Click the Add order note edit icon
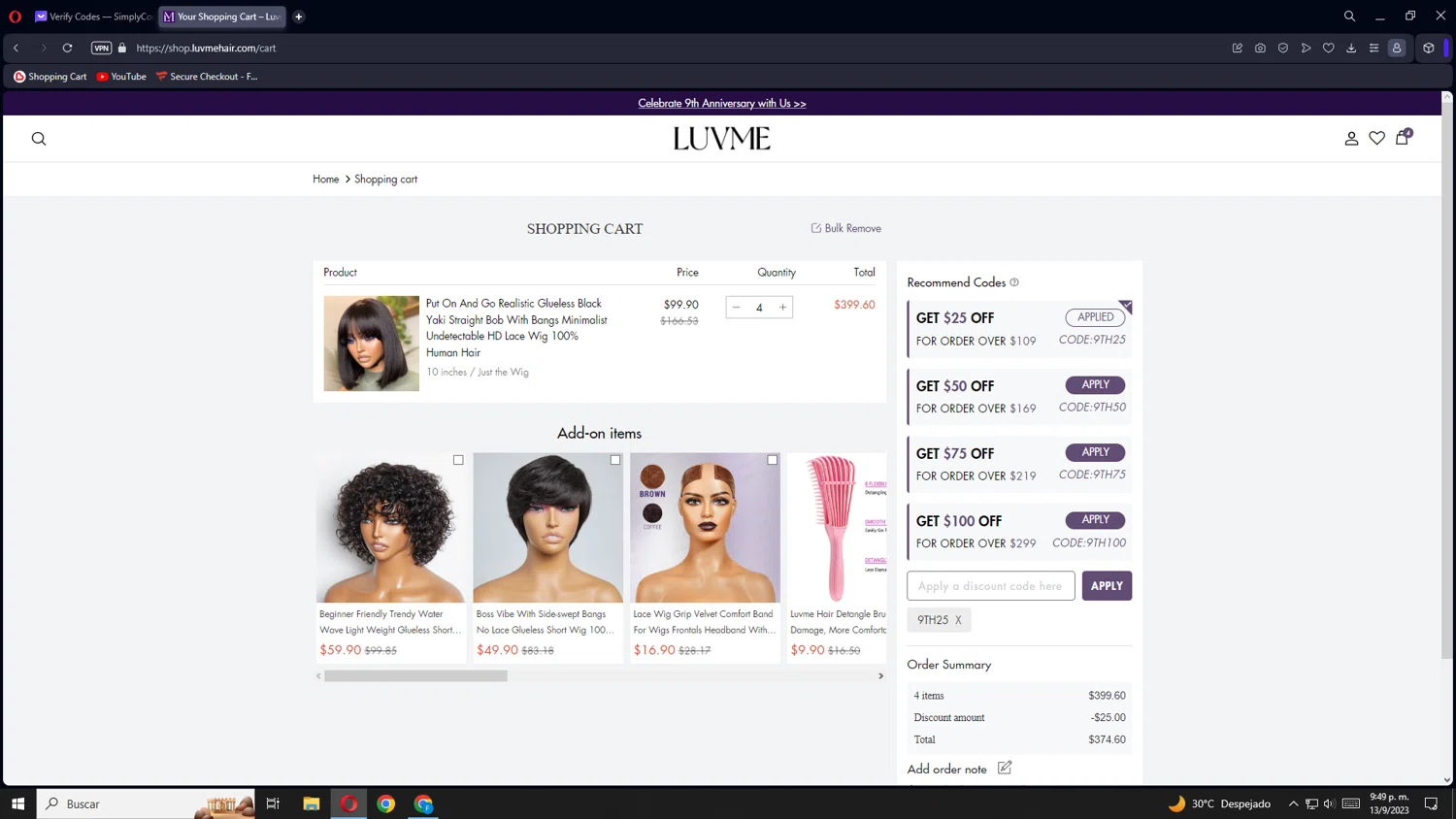 [1005, 768]
